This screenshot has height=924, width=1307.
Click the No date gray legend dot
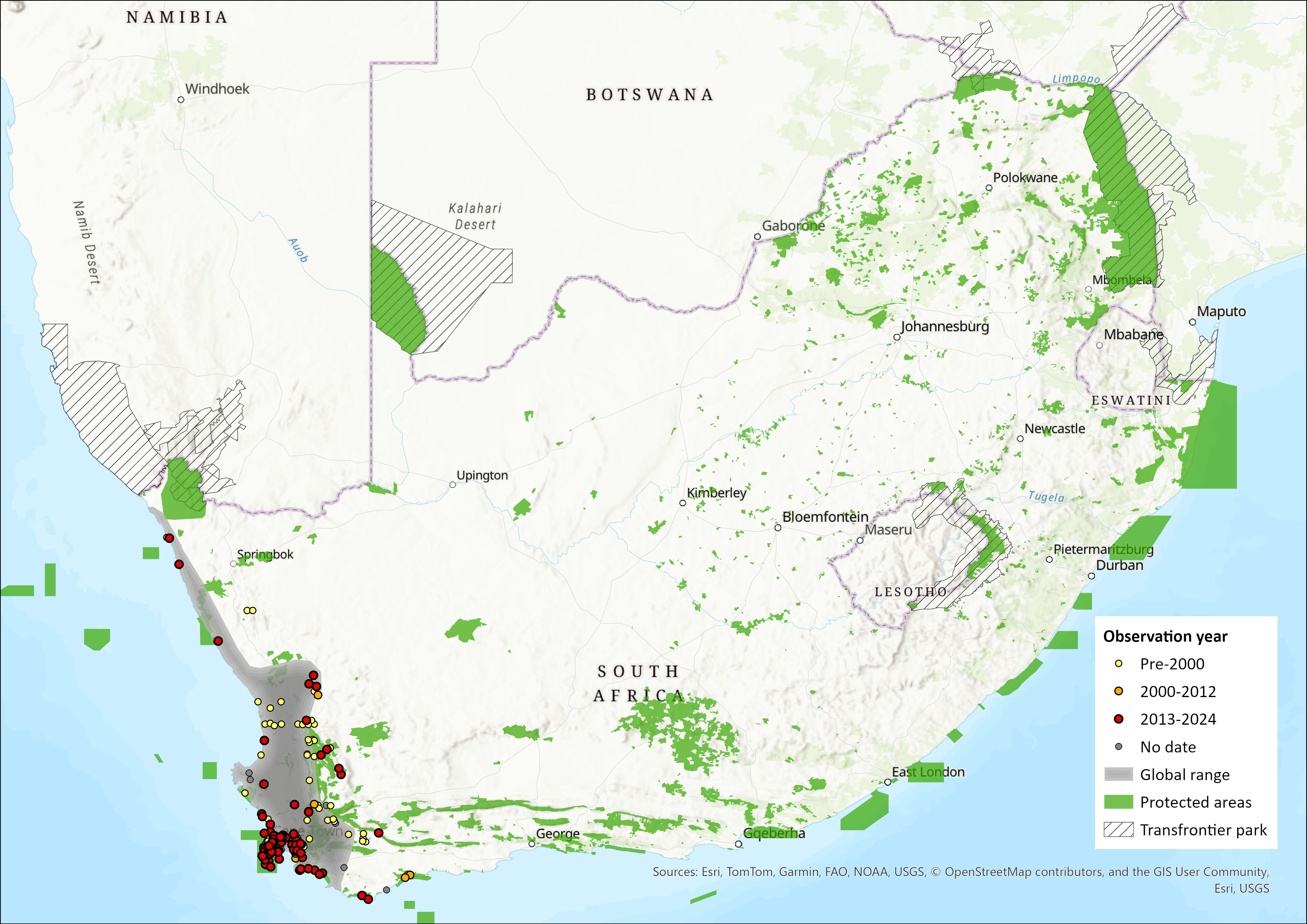point(1118,746)
